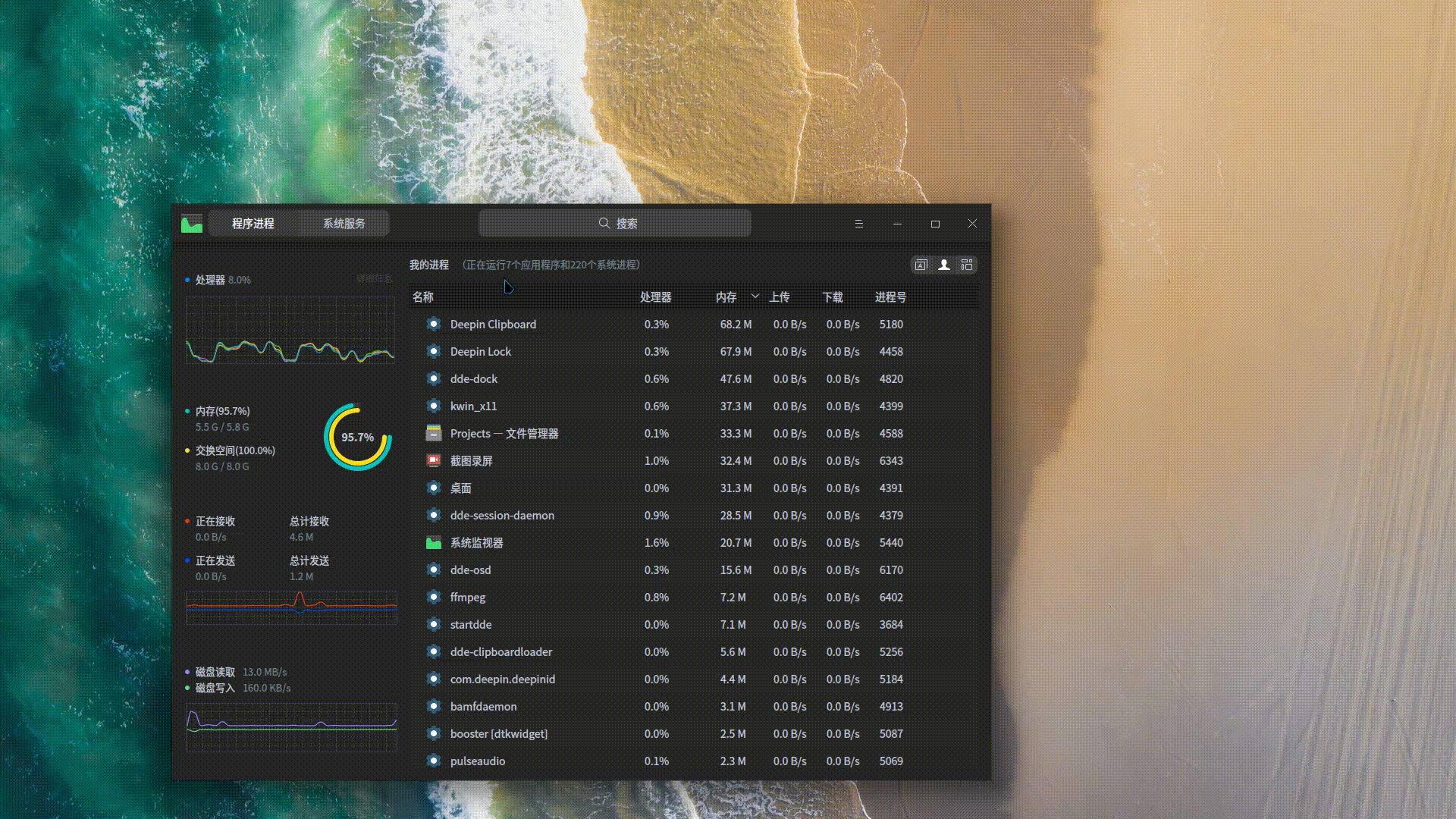1456x819 pixels.
Task: Open 详细信息 link beside 处理器
Action: [x=375, y=279]
